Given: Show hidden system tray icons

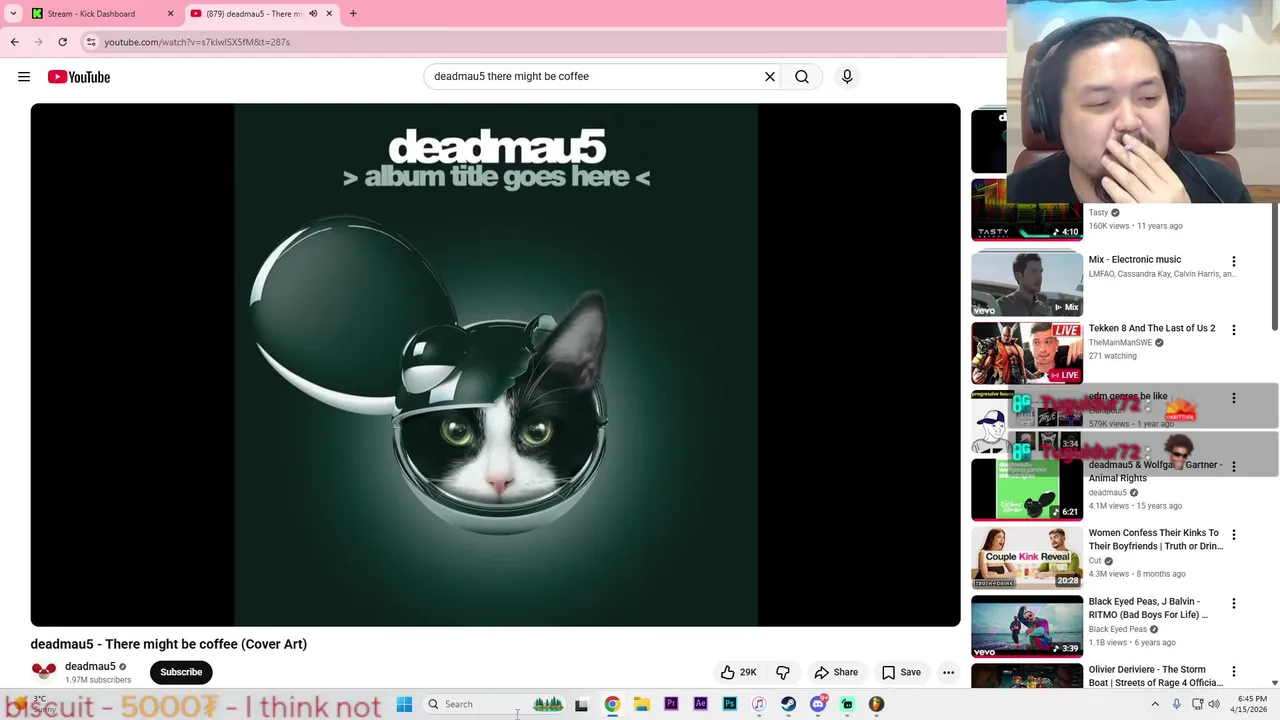Looking at the screenshot, I should point(1155,704).
